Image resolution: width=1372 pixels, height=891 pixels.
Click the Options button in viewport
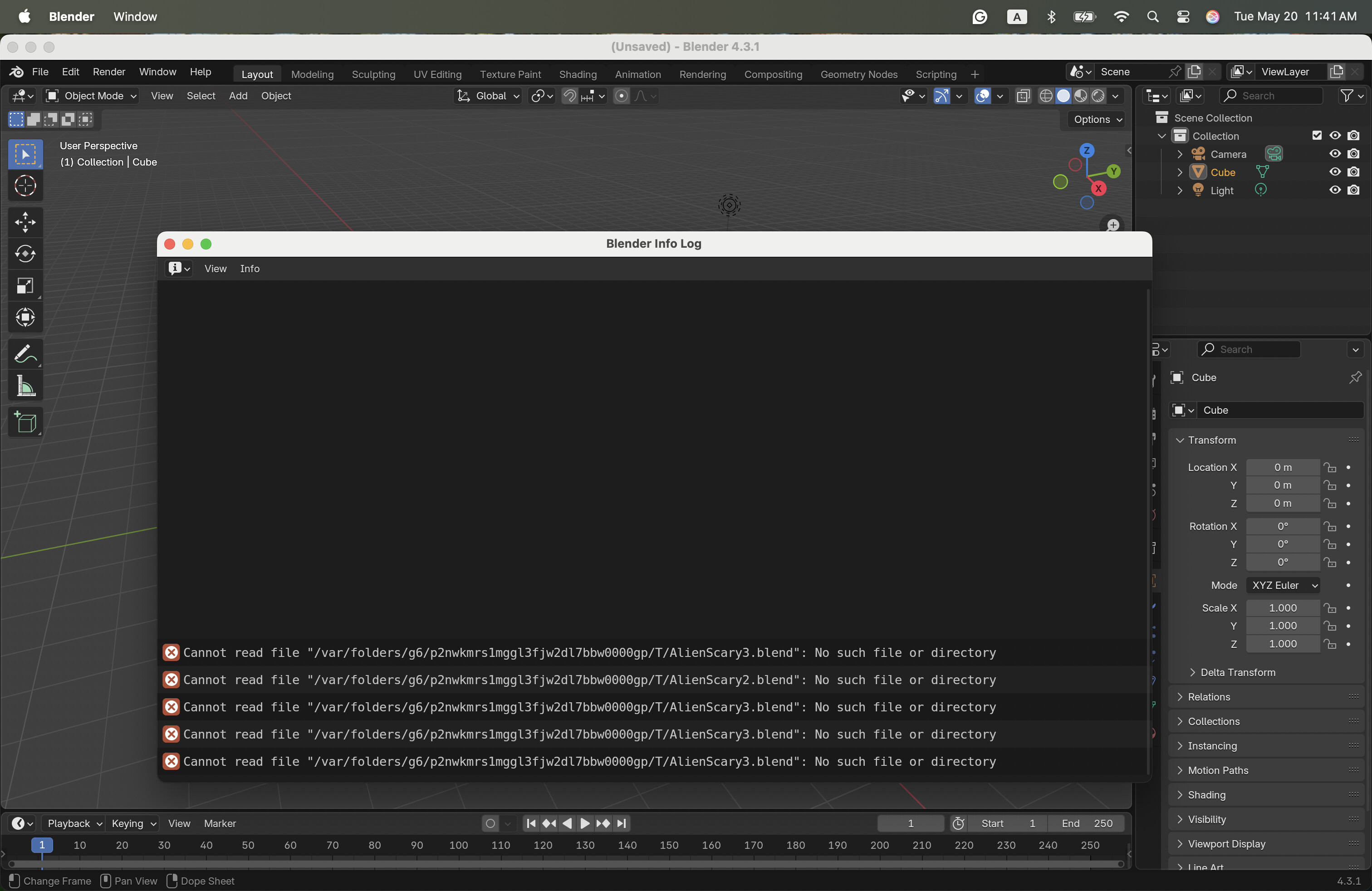point(1097,119)
